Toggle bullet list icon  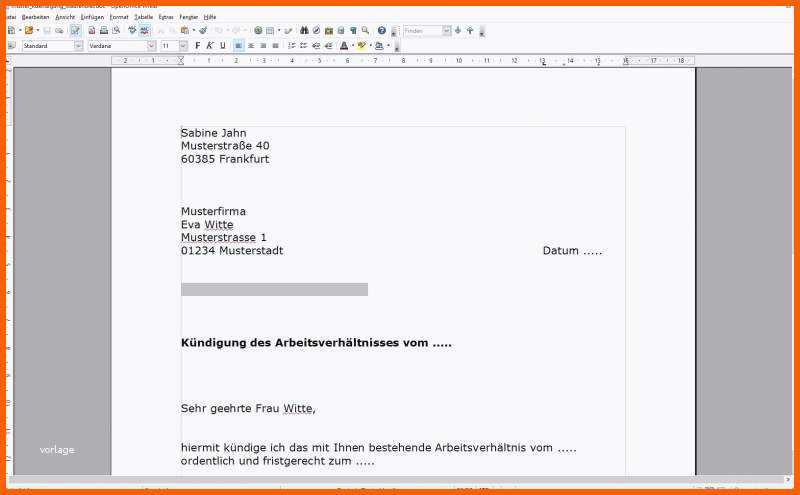(x=304, y=46)
